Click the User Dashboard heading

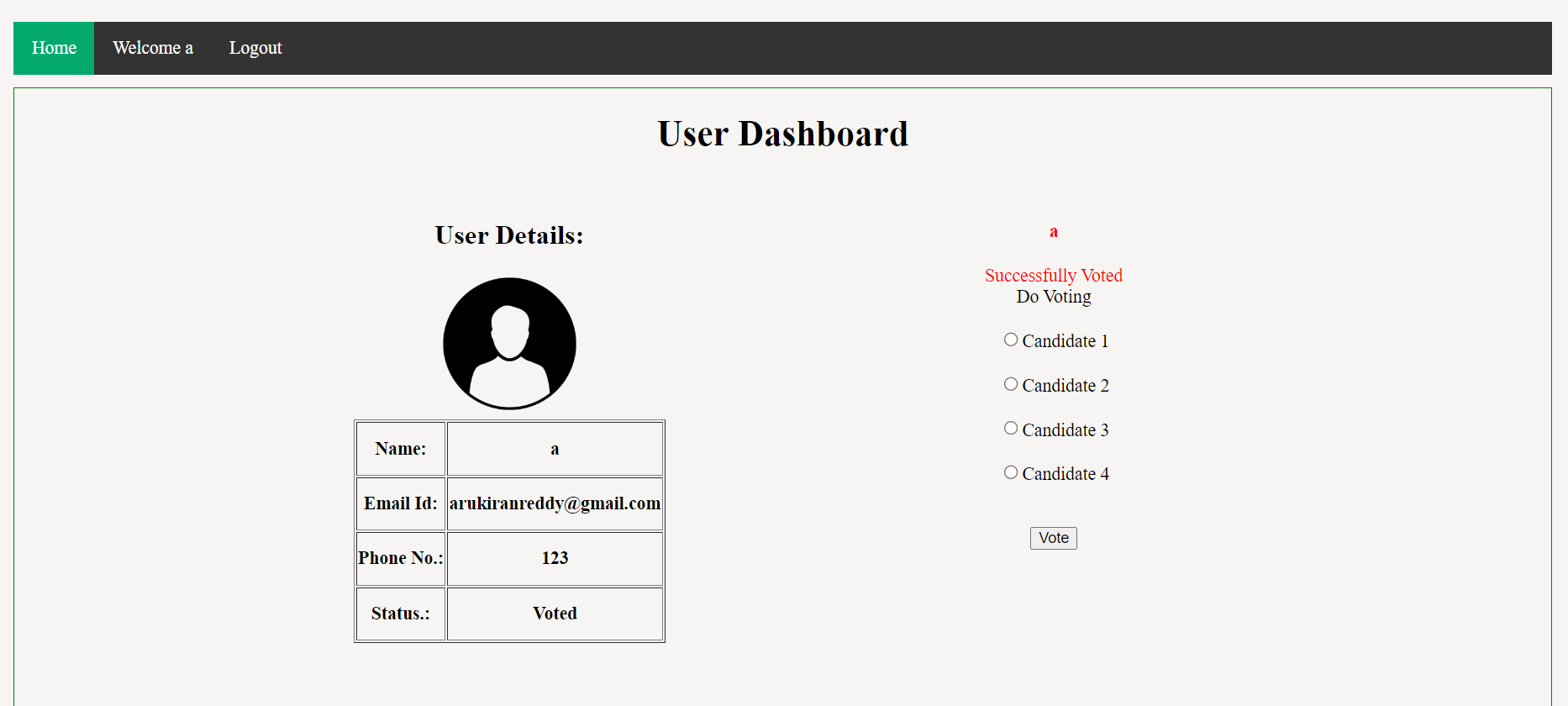click(x=783, y=134)
